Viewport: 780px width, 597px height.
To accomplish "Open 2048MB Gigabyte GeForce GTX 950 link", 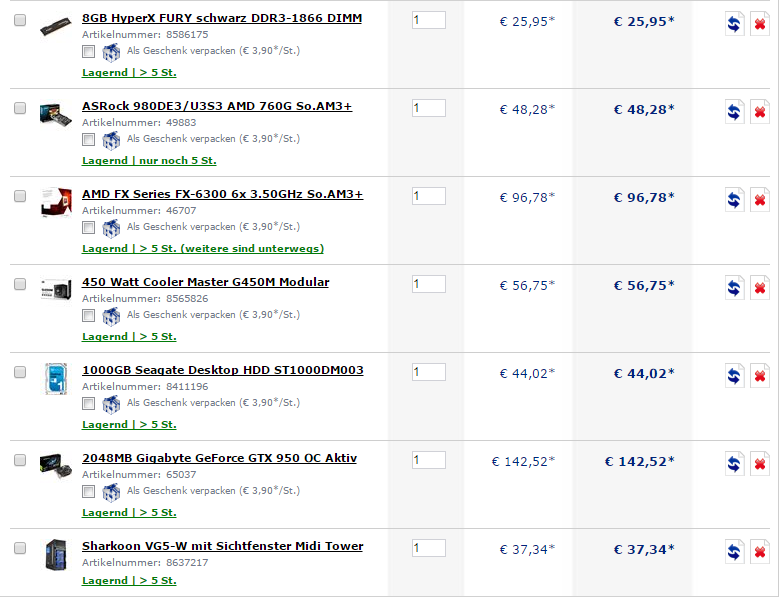I will pos(219,458).
